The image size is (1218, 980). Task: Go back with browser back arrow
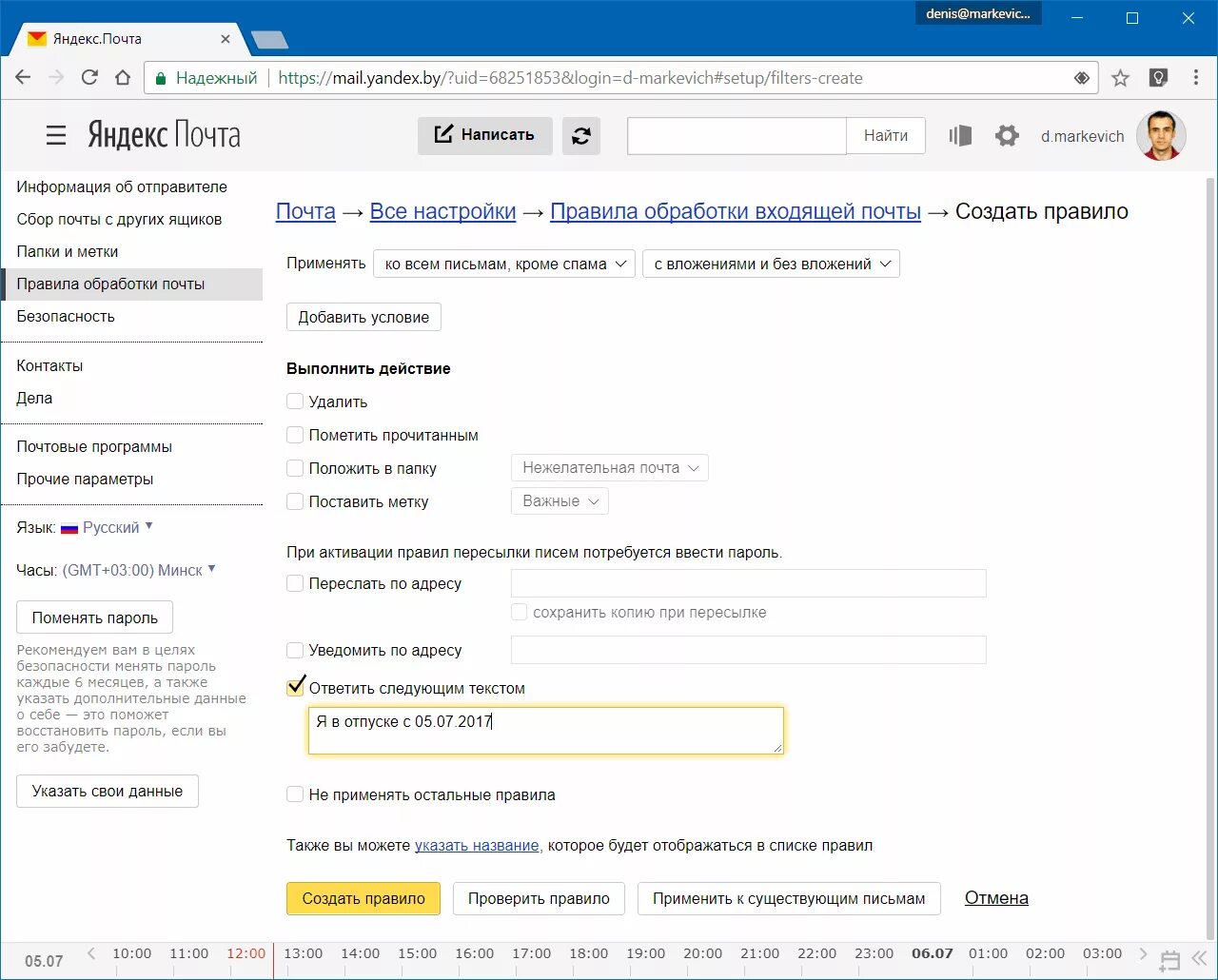click(x=23, y=78)
